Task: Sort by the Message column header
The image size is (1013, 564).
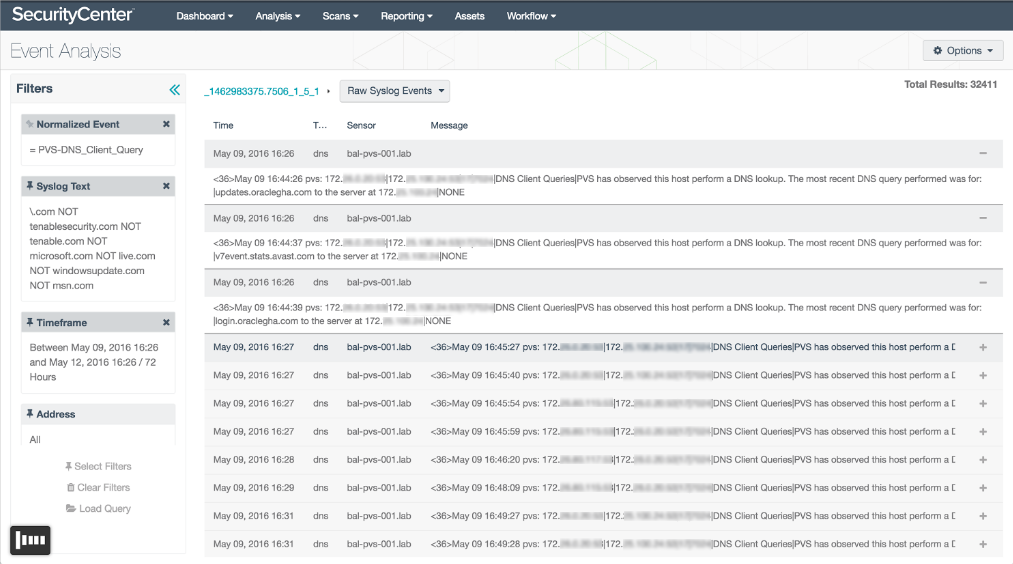Action: [449, 125]
